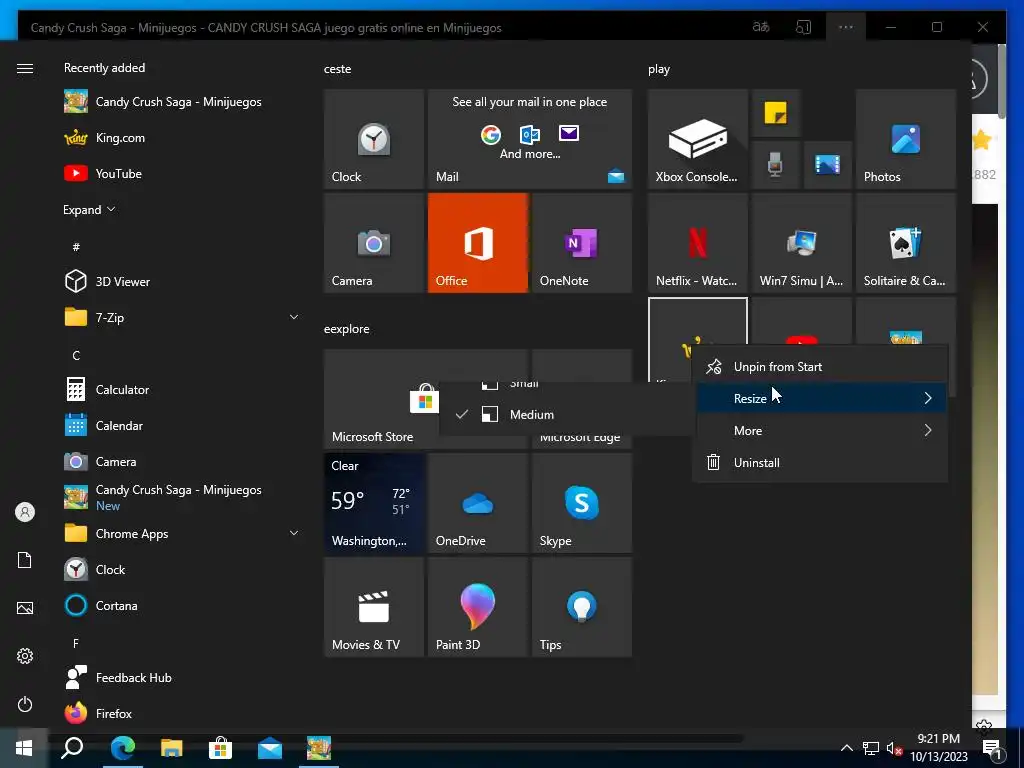
Task: Open taskbar Search magnifier
Action: (72, 748)
